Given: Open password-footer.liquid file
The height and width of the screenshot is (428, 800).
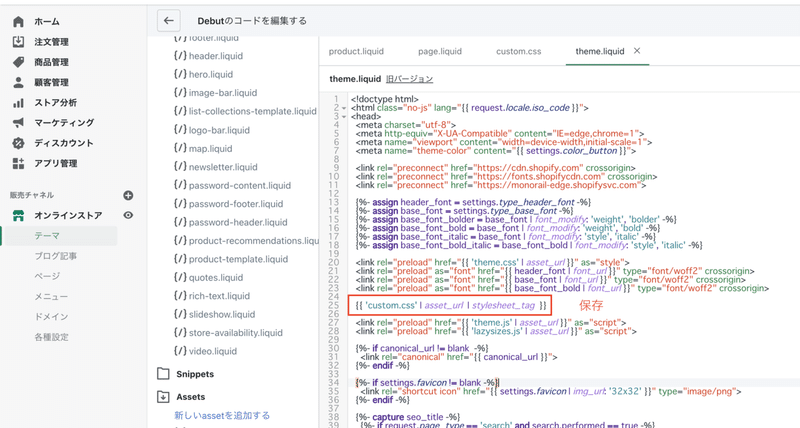Looking at the screenshot, I should (236, 204).
